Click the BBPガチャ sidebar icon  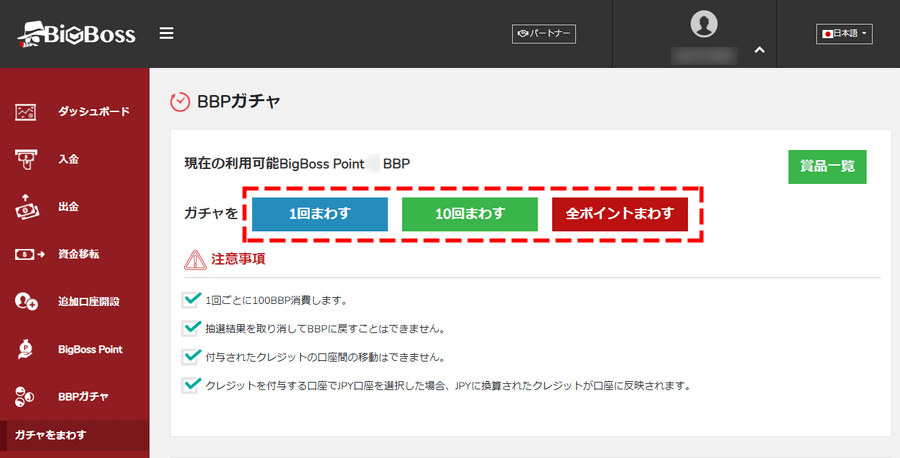click(25, 397)
